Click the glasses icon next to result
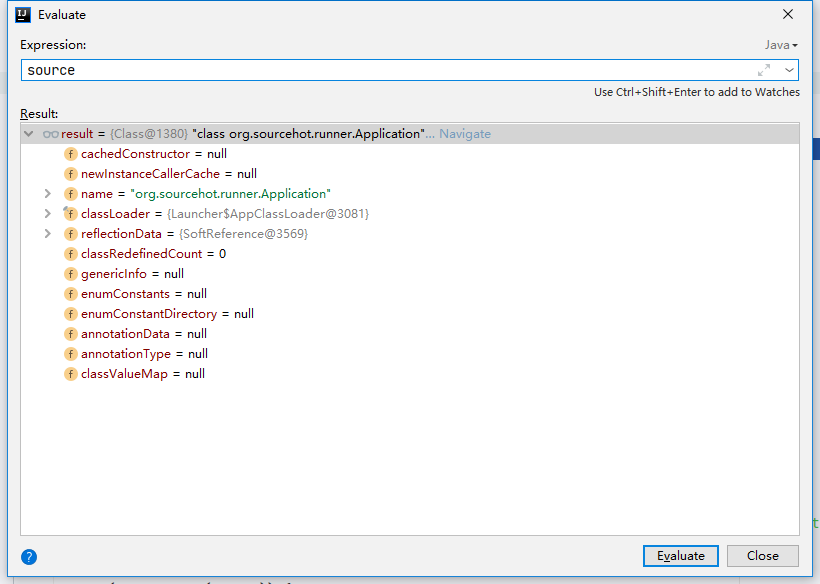This screenshot has height=584, width=820. [51, 134]
